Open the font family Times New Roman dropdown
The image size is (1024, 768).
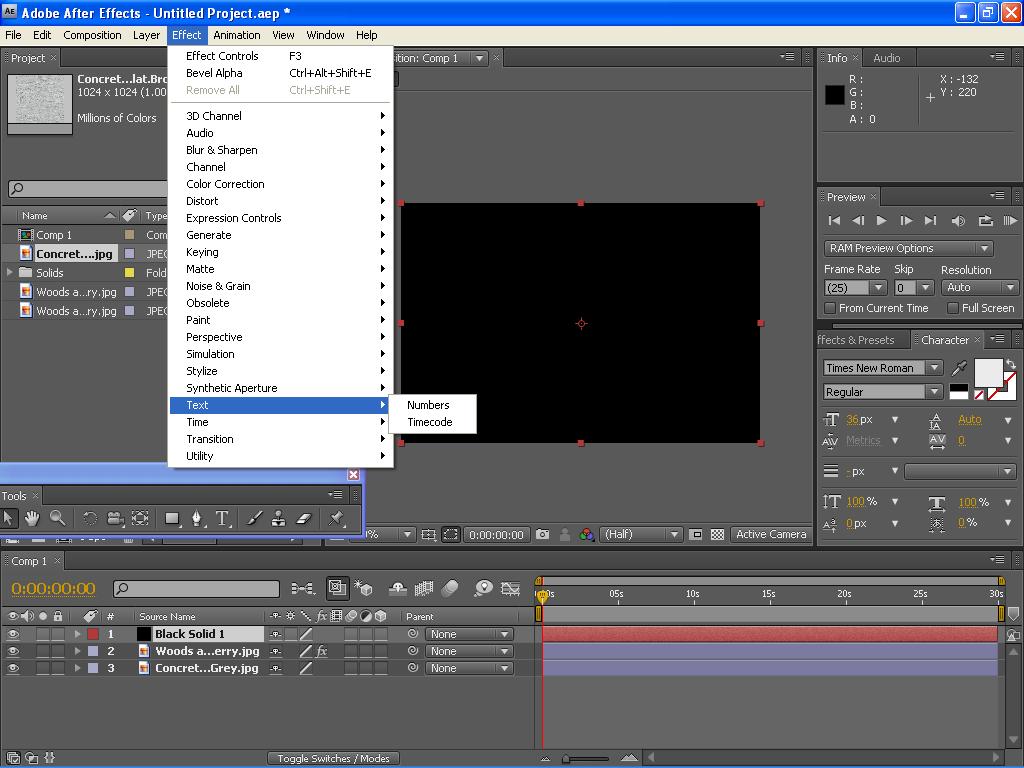tap(883, 368)
